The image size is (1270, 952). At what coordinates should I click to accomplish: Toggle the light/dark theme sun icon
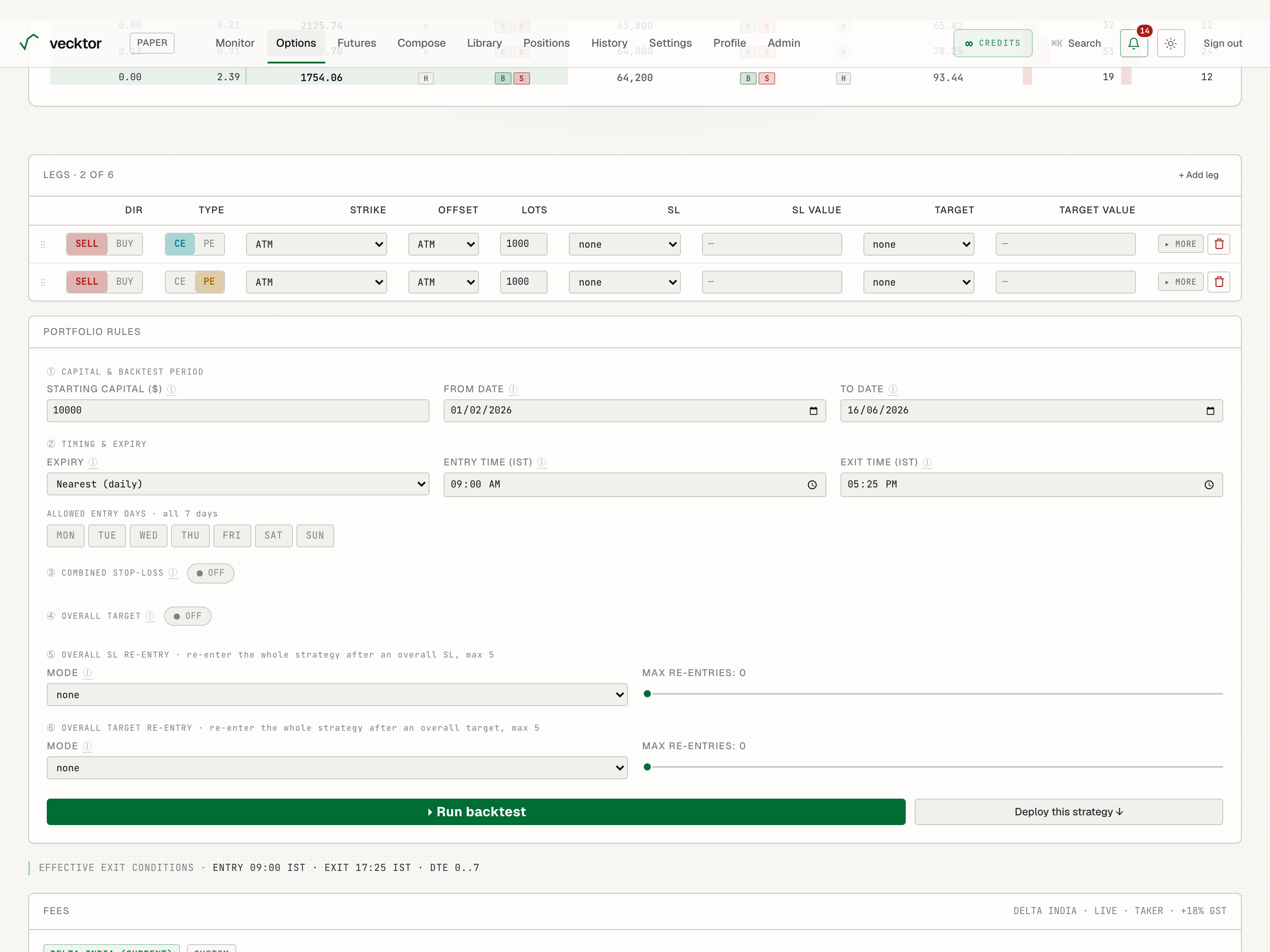pos(1171,43)
